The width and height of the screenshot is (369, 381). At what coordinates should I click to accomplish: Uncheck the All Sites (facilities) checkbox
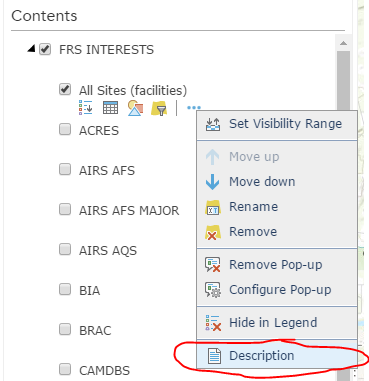[x=65, y=89]
